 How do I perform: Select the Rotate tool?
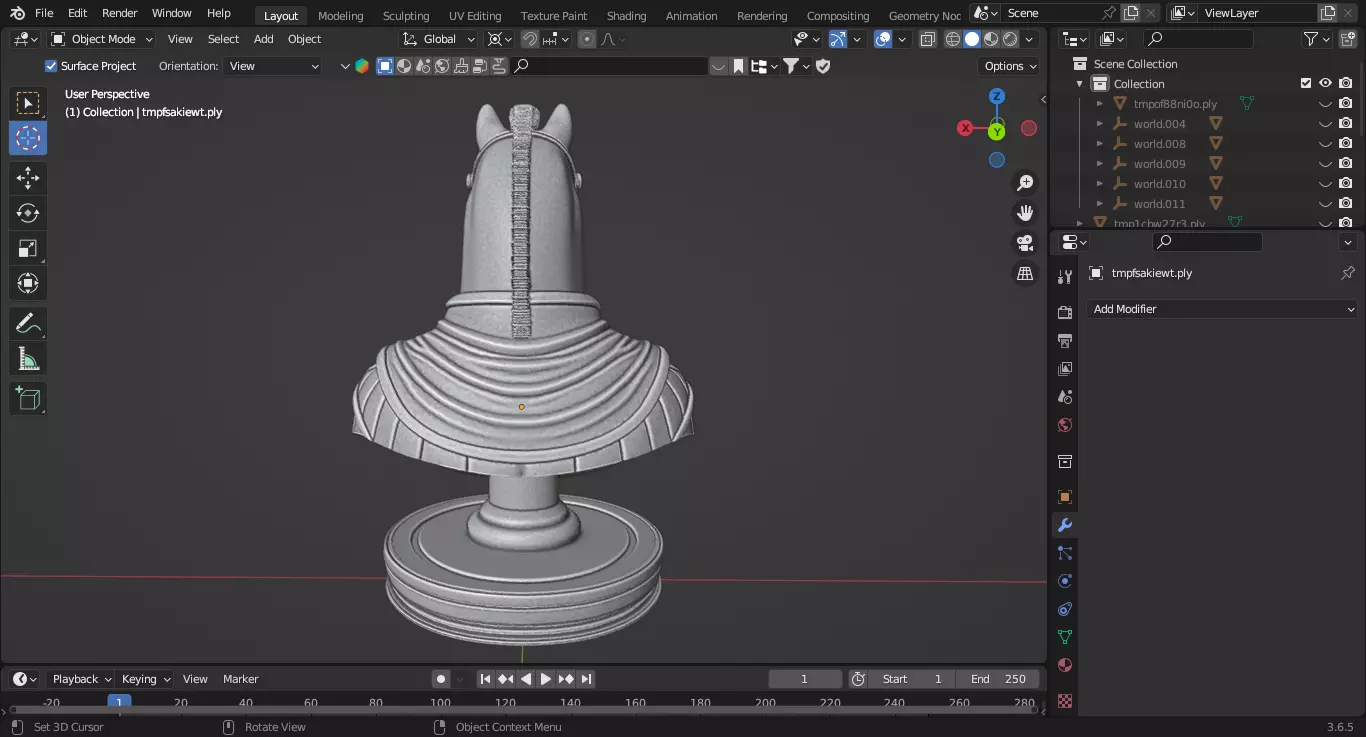click(28, 213)
